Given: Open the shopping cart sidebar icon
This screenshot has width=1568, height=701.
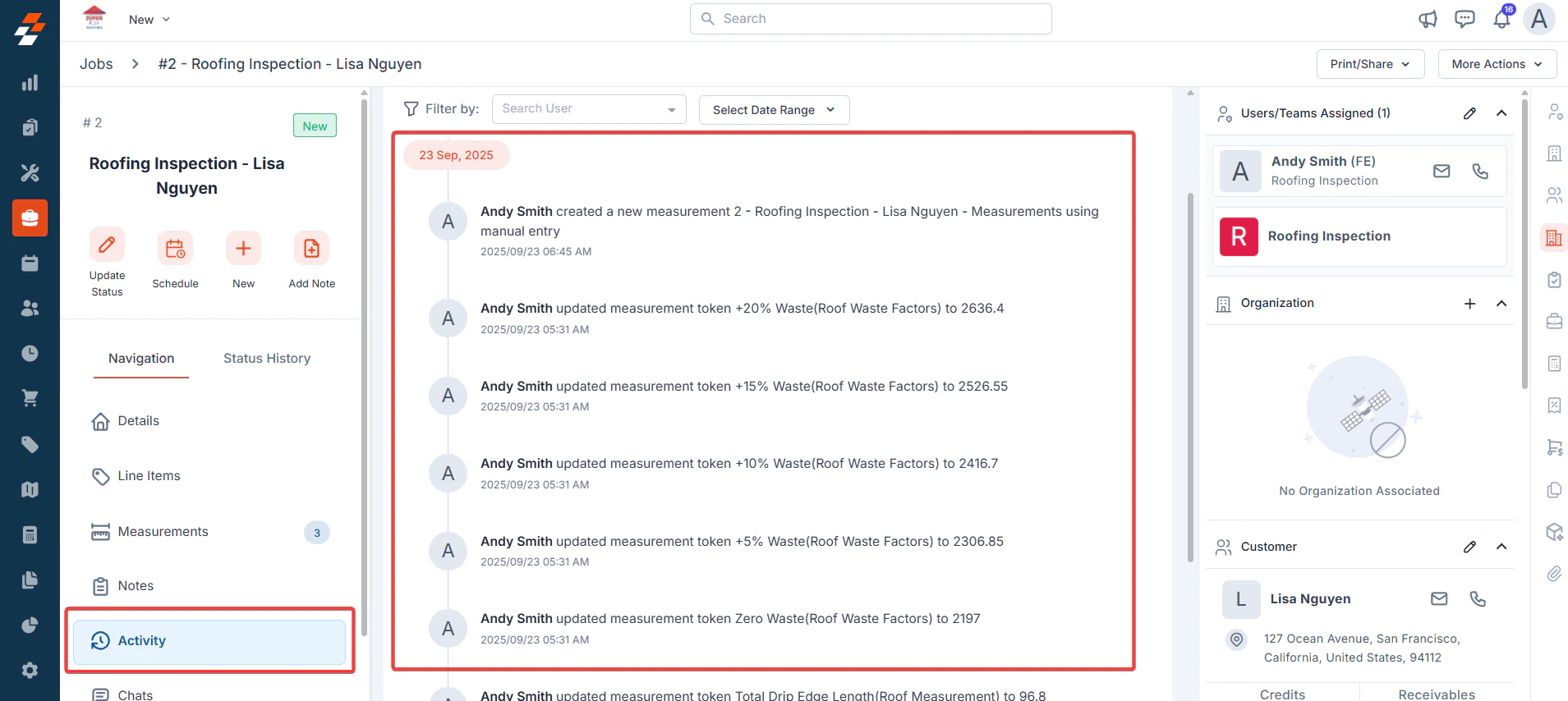Looking at the screenshot, I should (x=30, y=398).
